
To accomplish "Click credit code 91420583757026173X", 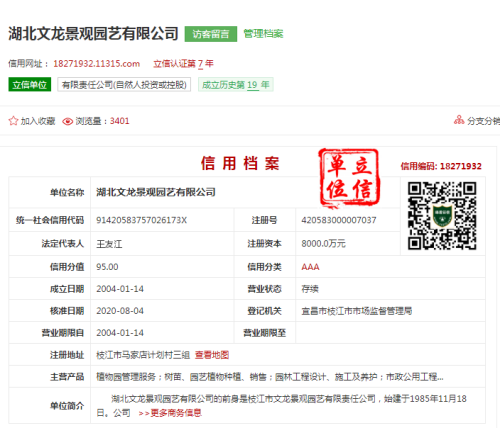I will (142, 220).
